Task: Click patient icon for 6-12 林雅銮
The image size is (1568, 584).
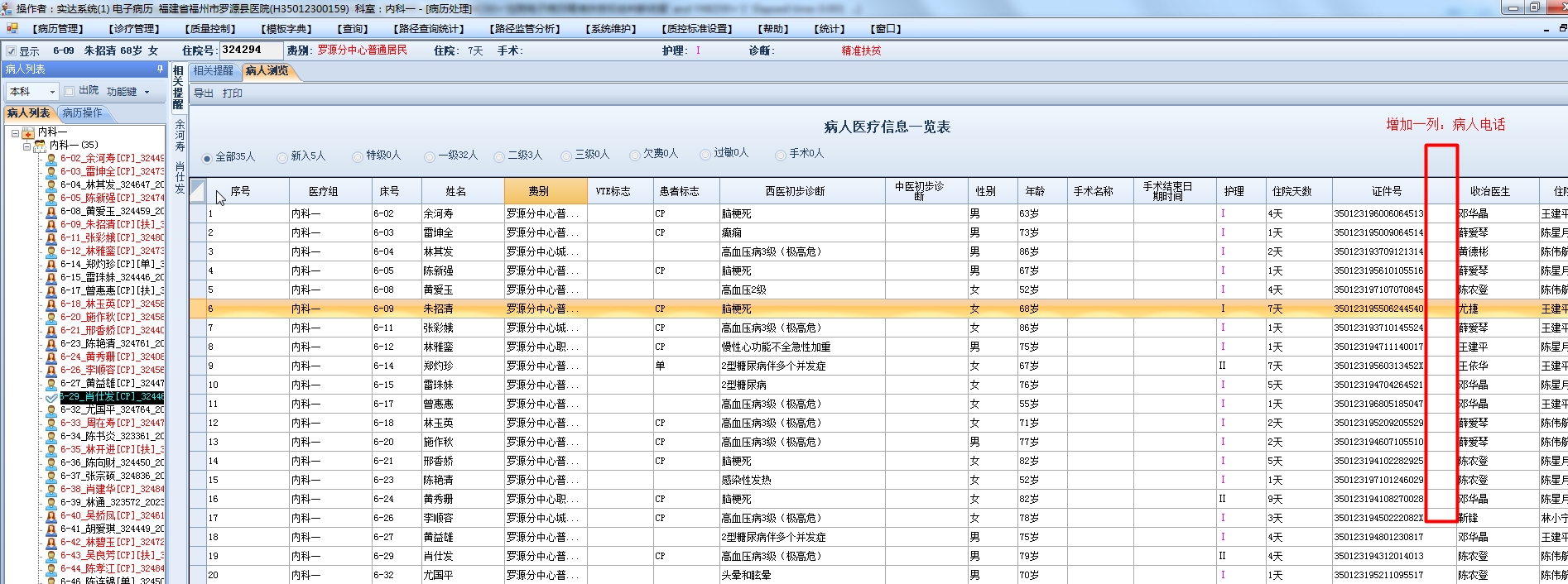Action: (51, 251)
